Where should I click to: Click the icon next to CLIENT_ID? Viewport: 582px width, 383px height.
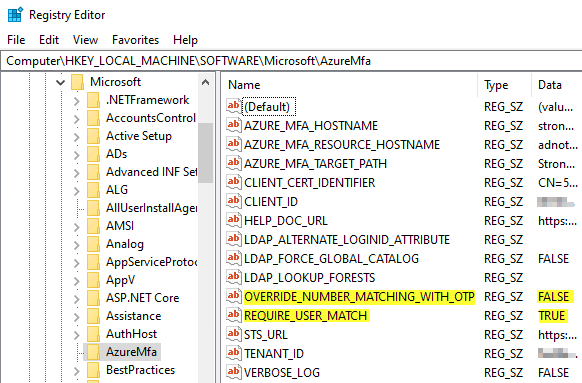[233, 201]
